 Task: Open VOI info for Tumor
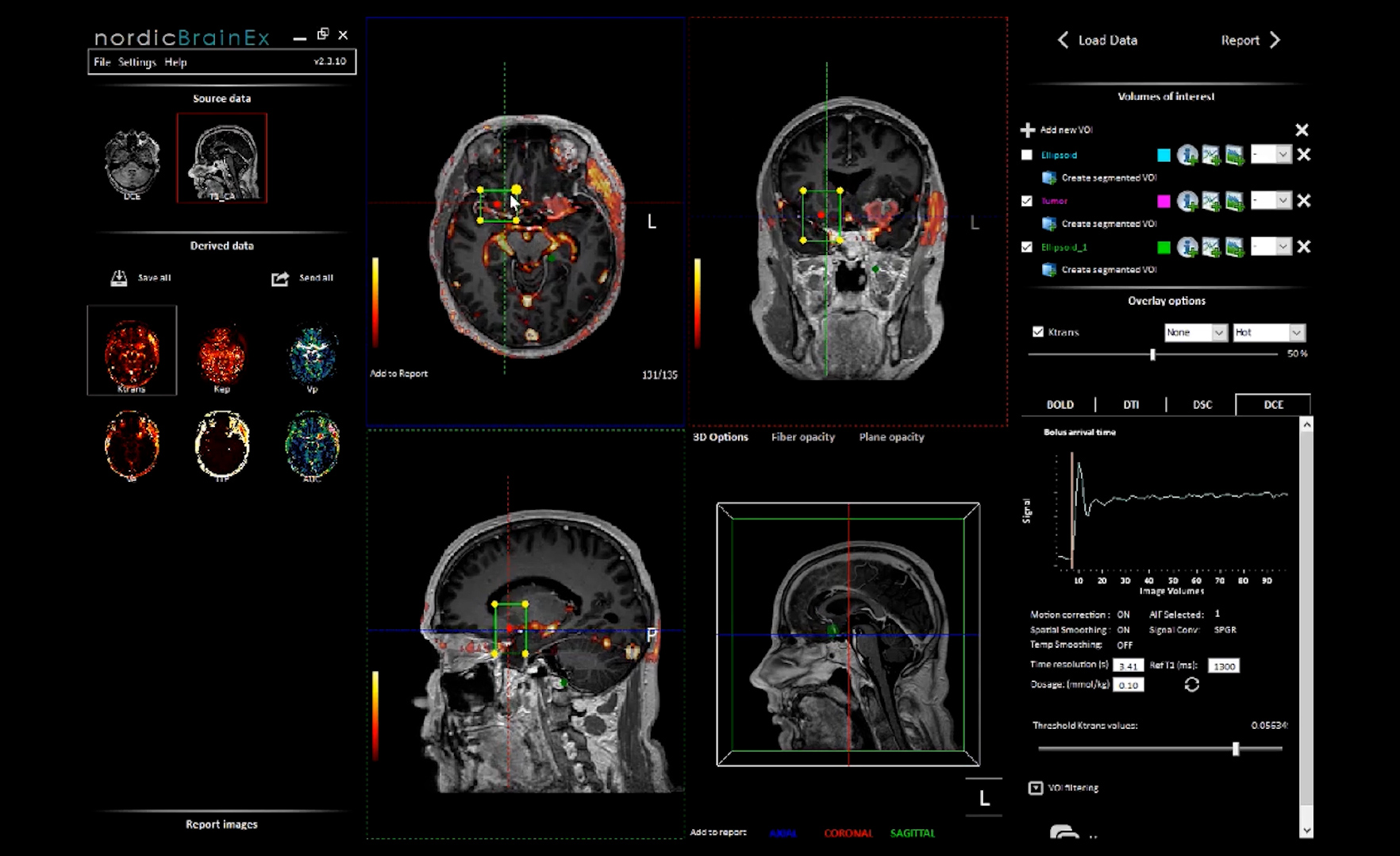click(x=1187, y=201)
